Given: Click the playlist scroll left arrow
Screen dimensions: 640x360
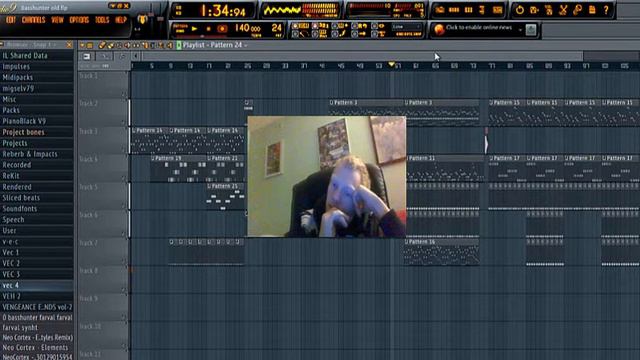Looking at the screenshot, I should [136, 56].
